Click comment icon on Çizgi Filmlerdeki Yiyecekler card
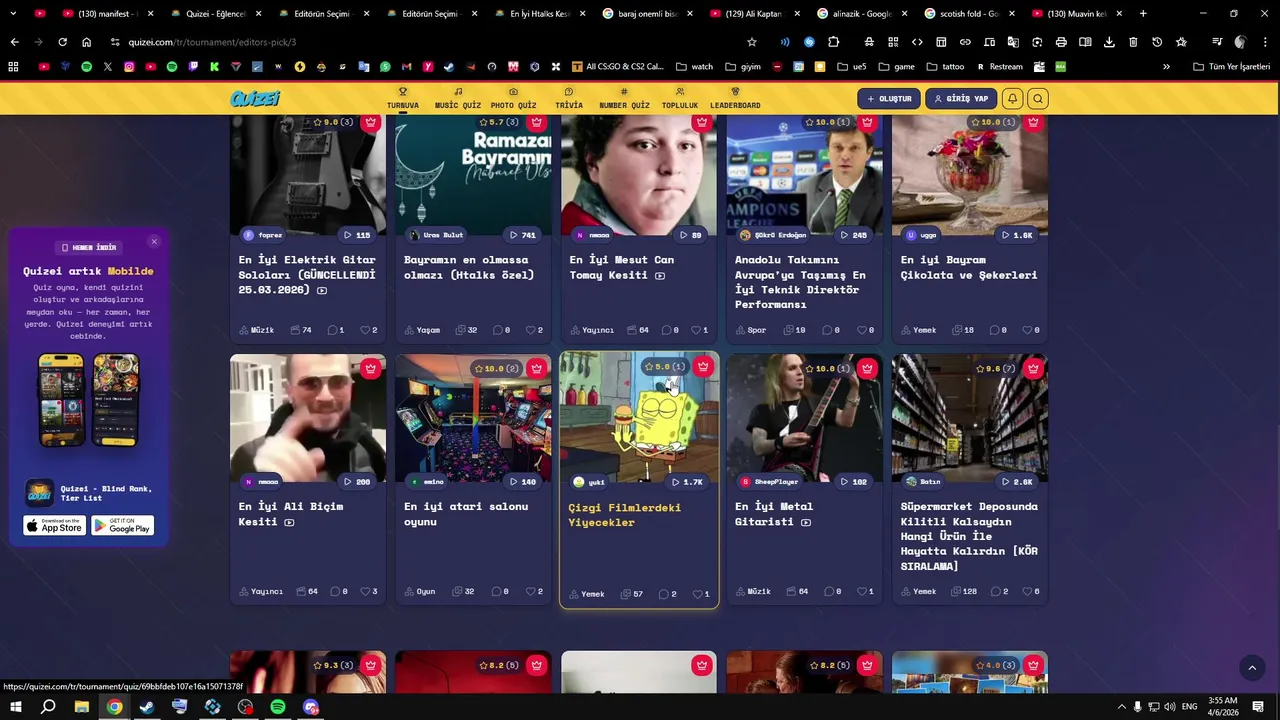Viewport: 1280px width, 720px height. coord(663,594)
